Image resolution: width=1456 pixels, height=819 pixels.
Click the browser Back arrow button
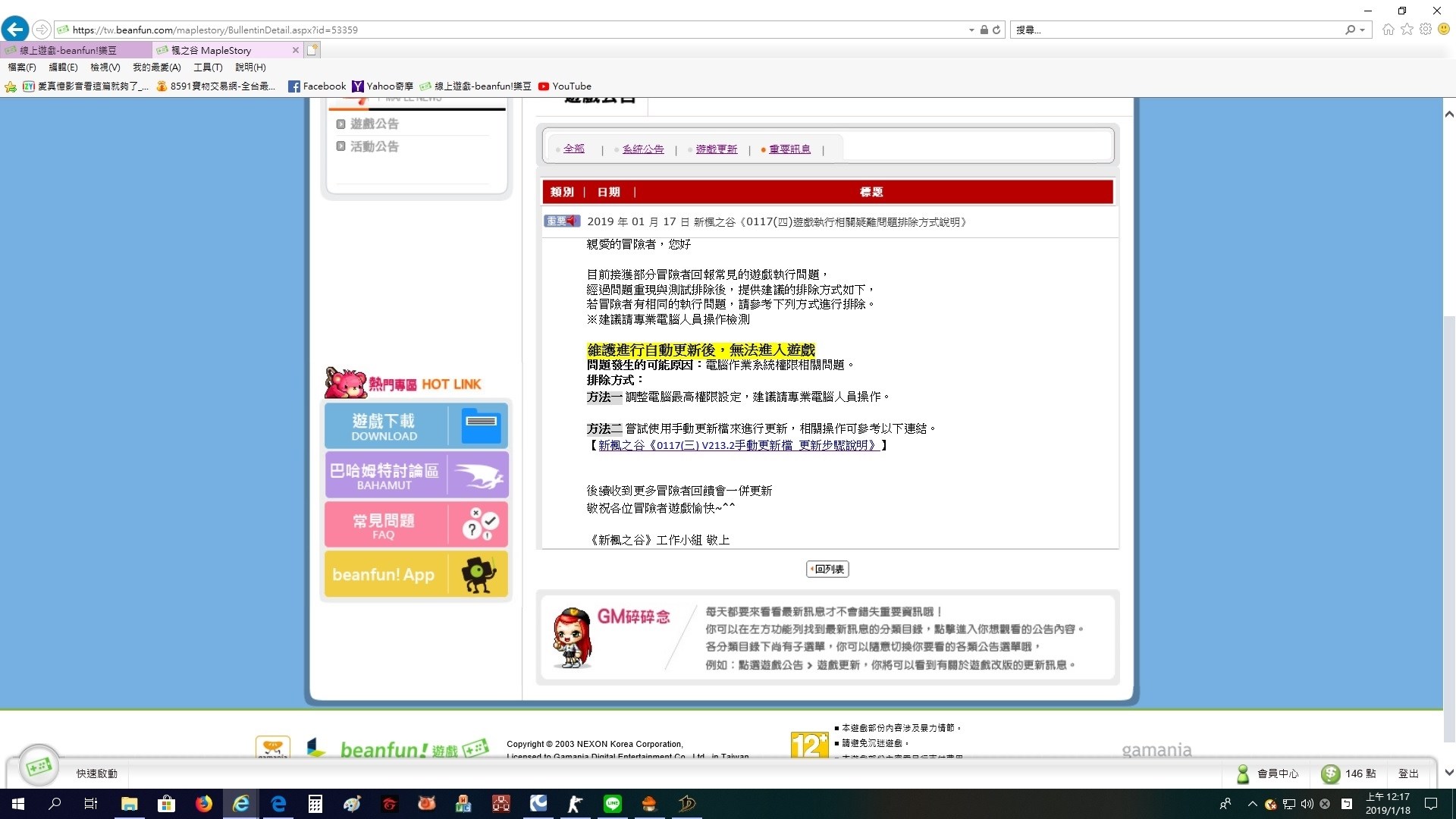15,30
